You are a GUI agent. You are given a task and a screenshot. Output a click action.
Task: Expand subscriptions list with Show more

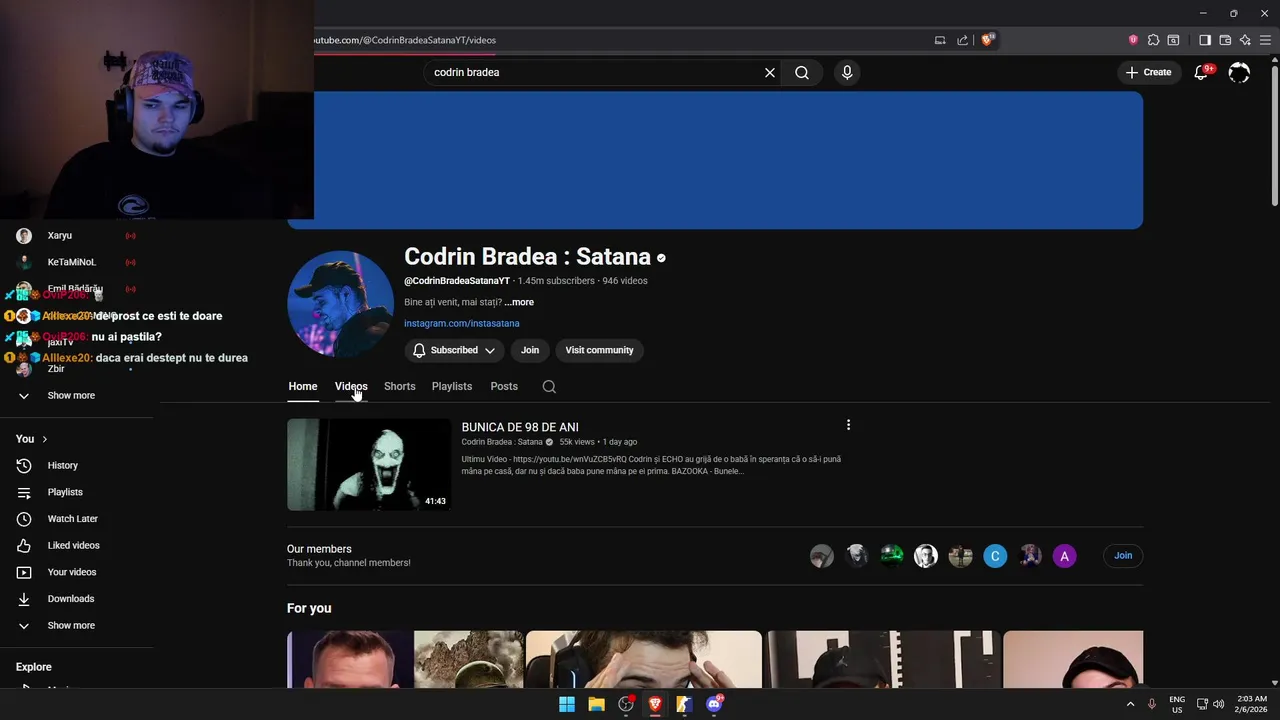[x=71, y=395]
